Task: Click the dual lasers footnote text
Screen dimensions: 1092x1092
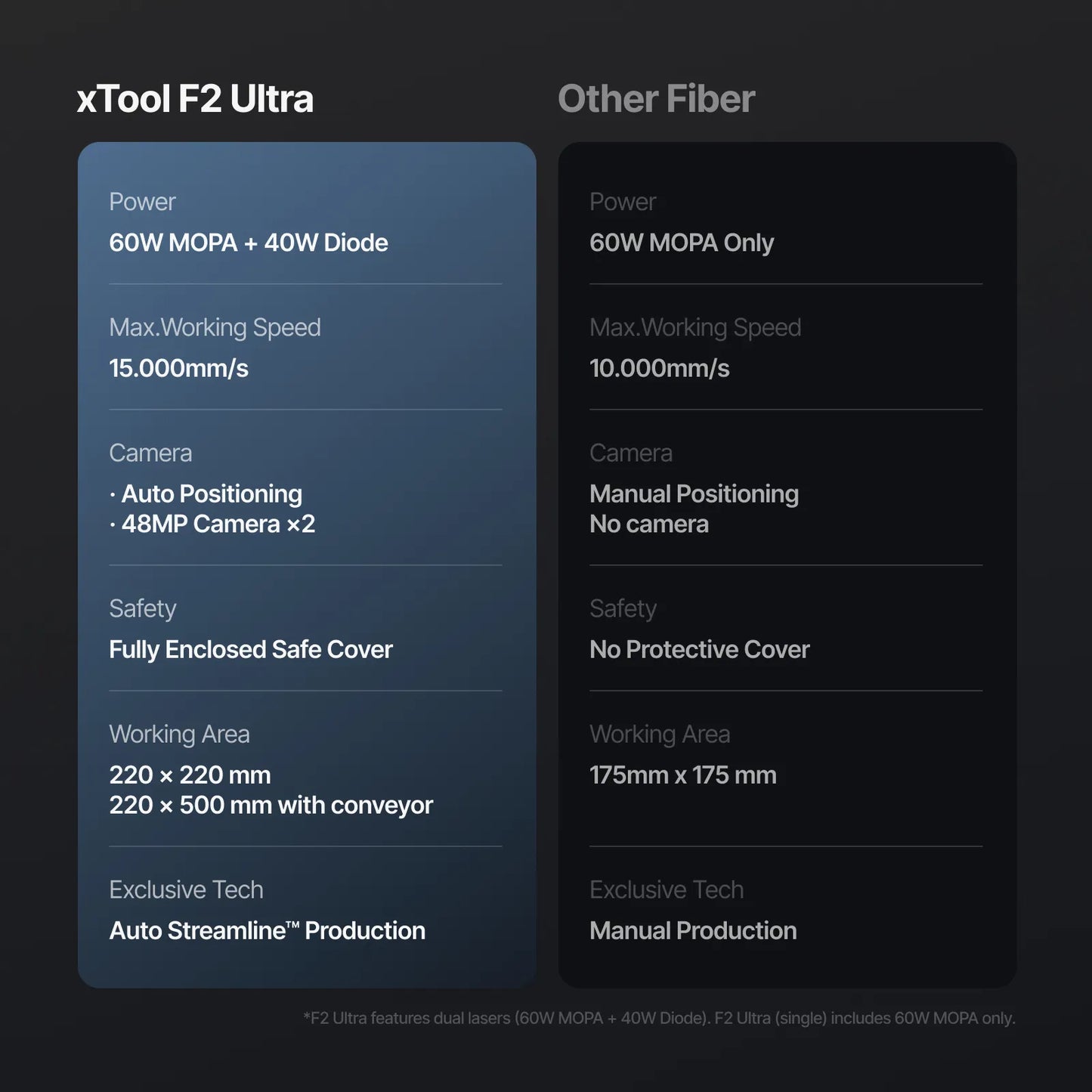Action: 659,1018
